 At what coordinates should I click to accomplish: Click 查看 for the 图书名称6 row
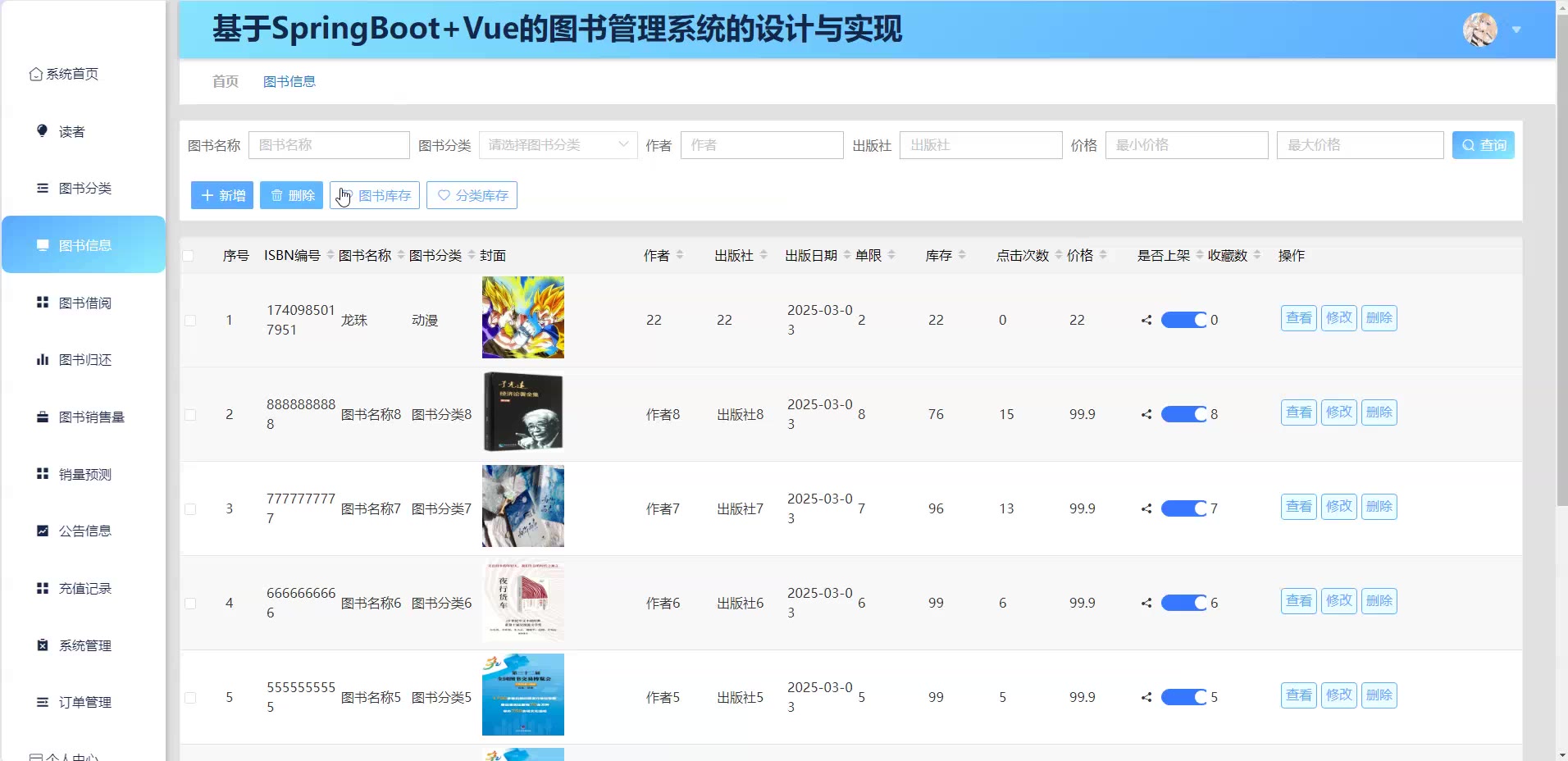pos(1299,600)
